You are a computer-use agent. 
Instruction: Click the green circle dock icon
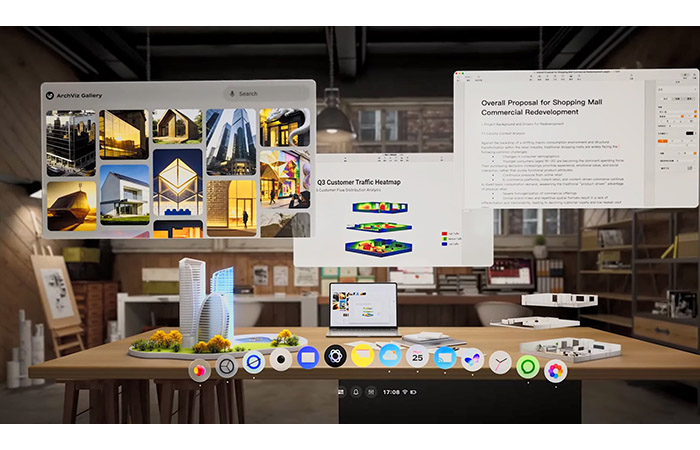point(527,367)
